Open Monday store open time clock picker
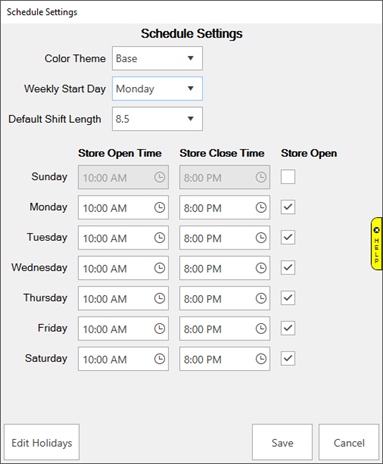The image size is (383, 464). coord(160,207)
